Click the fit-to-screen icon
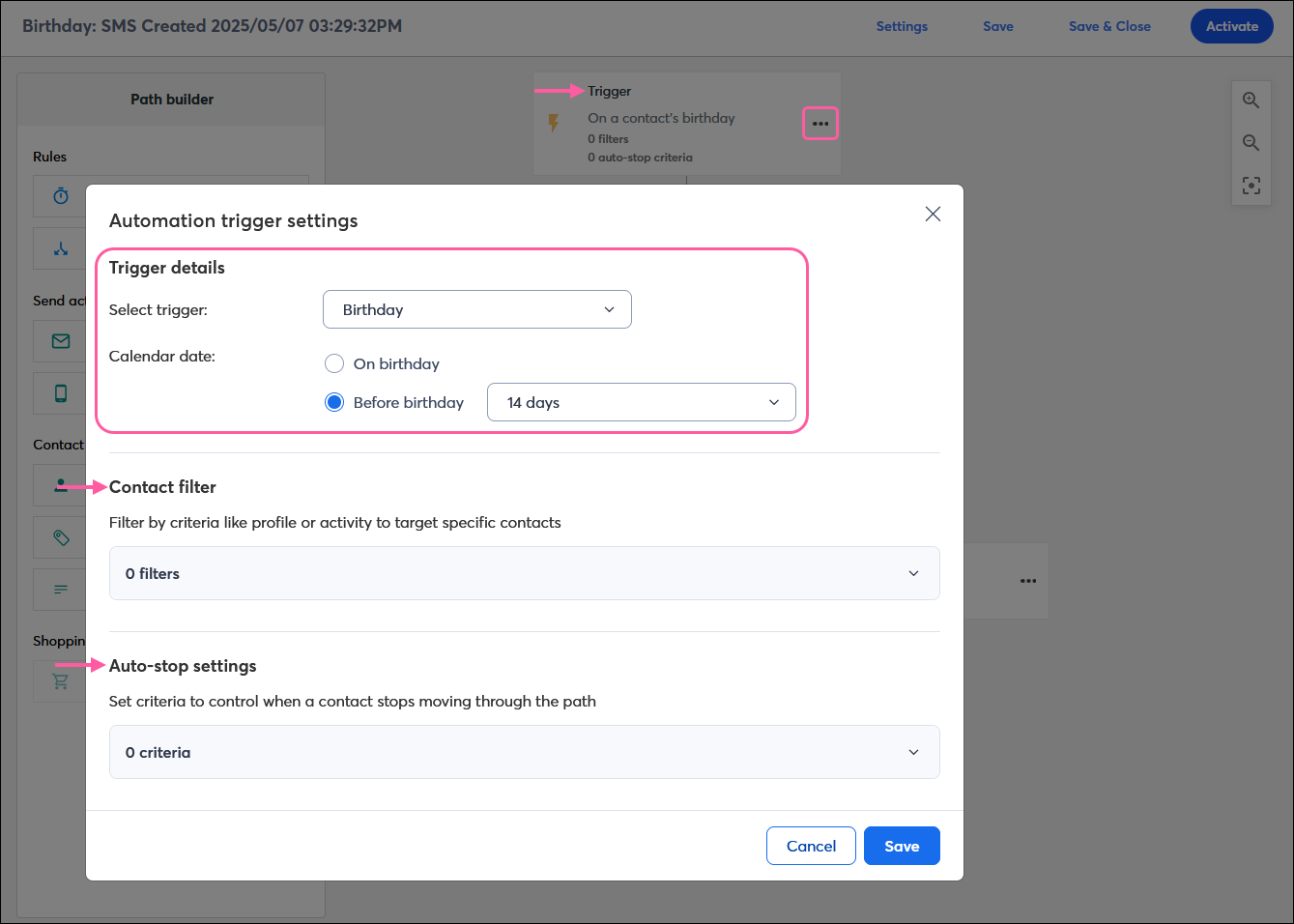Image resolution: width=1294 pixels, height=924 pixels. [1251, 186]
